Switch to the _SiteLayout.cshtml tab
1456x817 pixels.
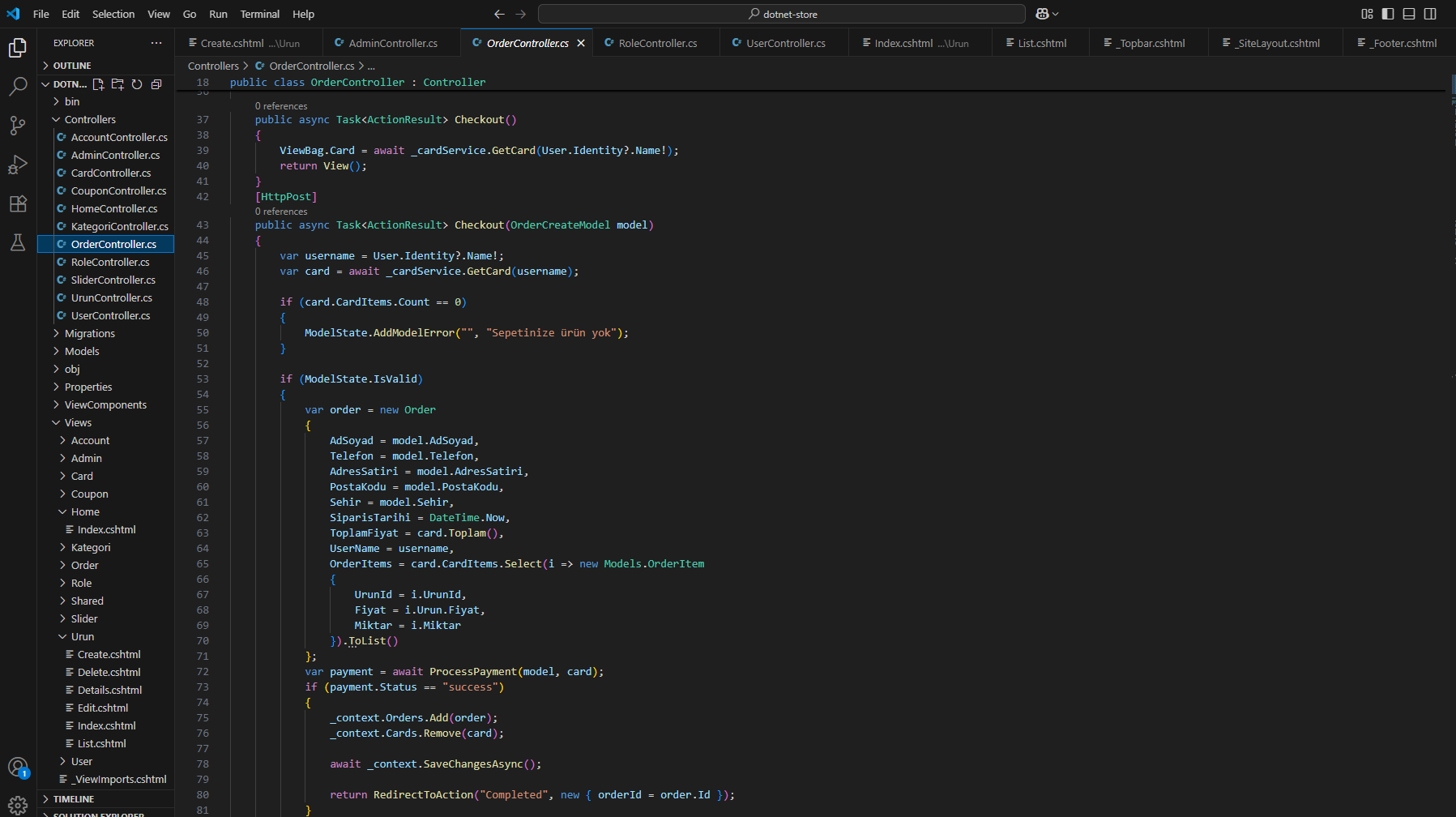pyautogui.click(x=1275, y=43)
